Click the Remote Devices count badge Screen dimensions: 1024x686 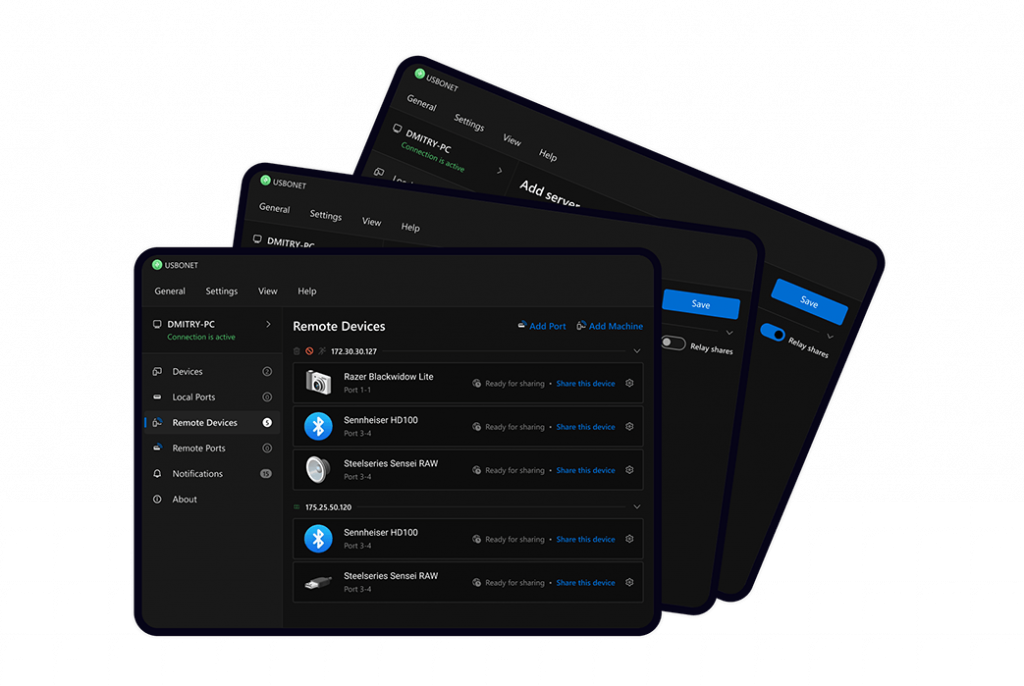click(x=267, y=423)
